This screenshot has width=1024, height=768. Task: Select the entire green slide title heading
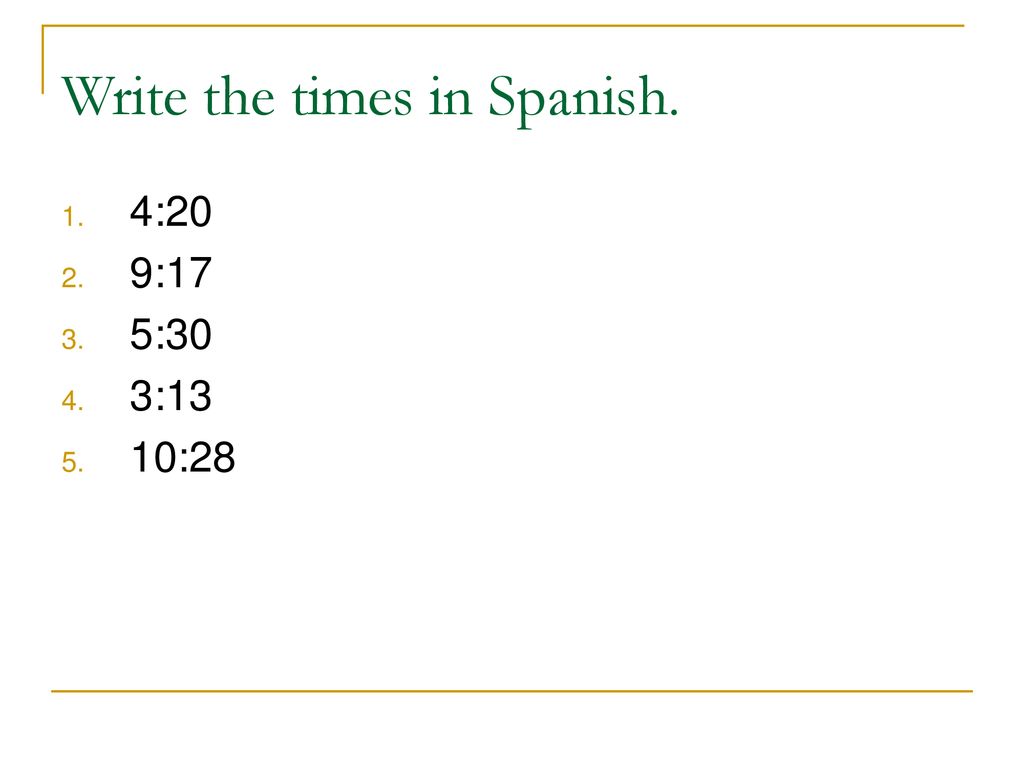point(370,100)
